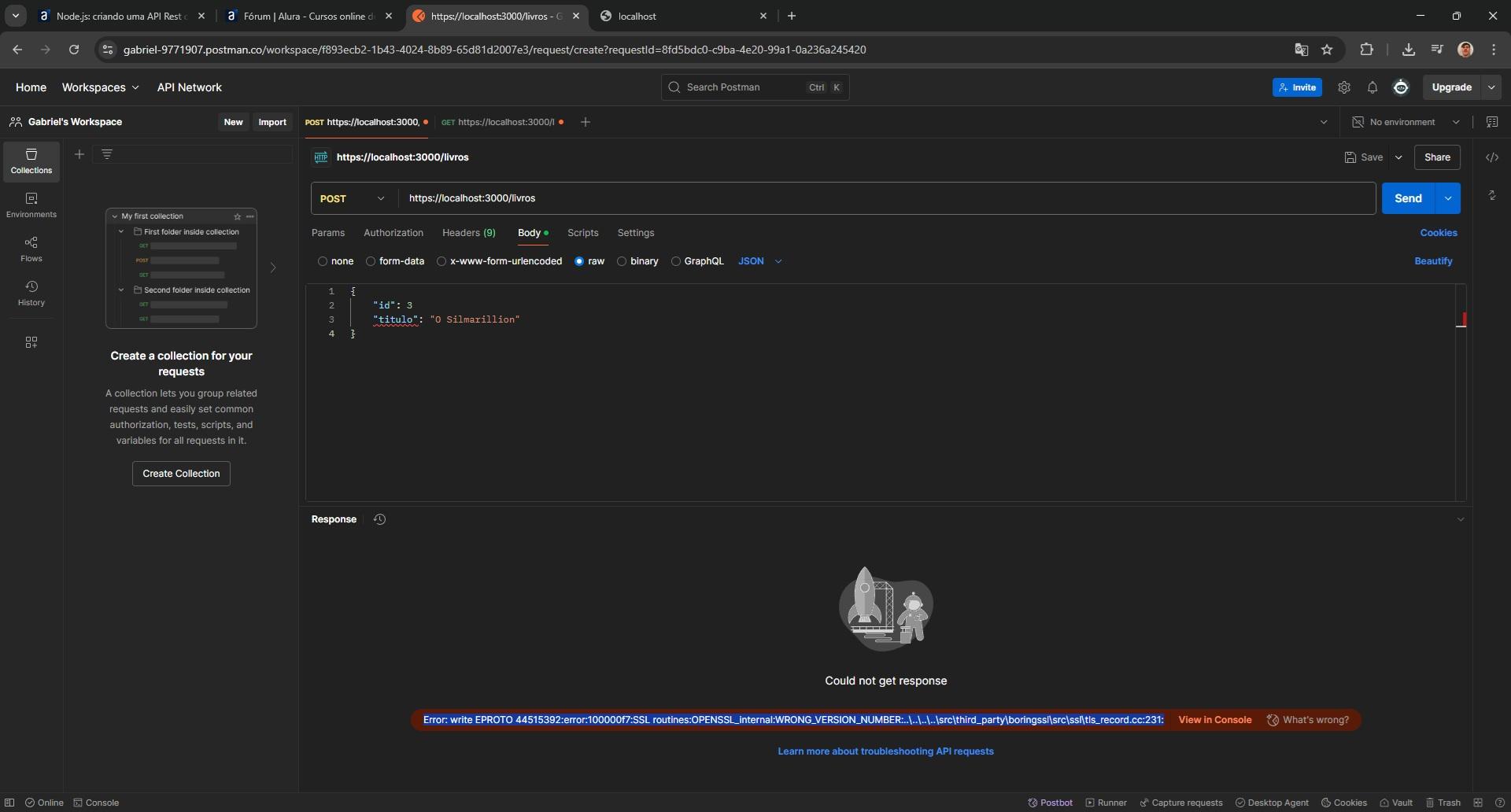Collapse the Response panel chevron
Screen dimensions: 1511x812
(x=1461, y=519)
